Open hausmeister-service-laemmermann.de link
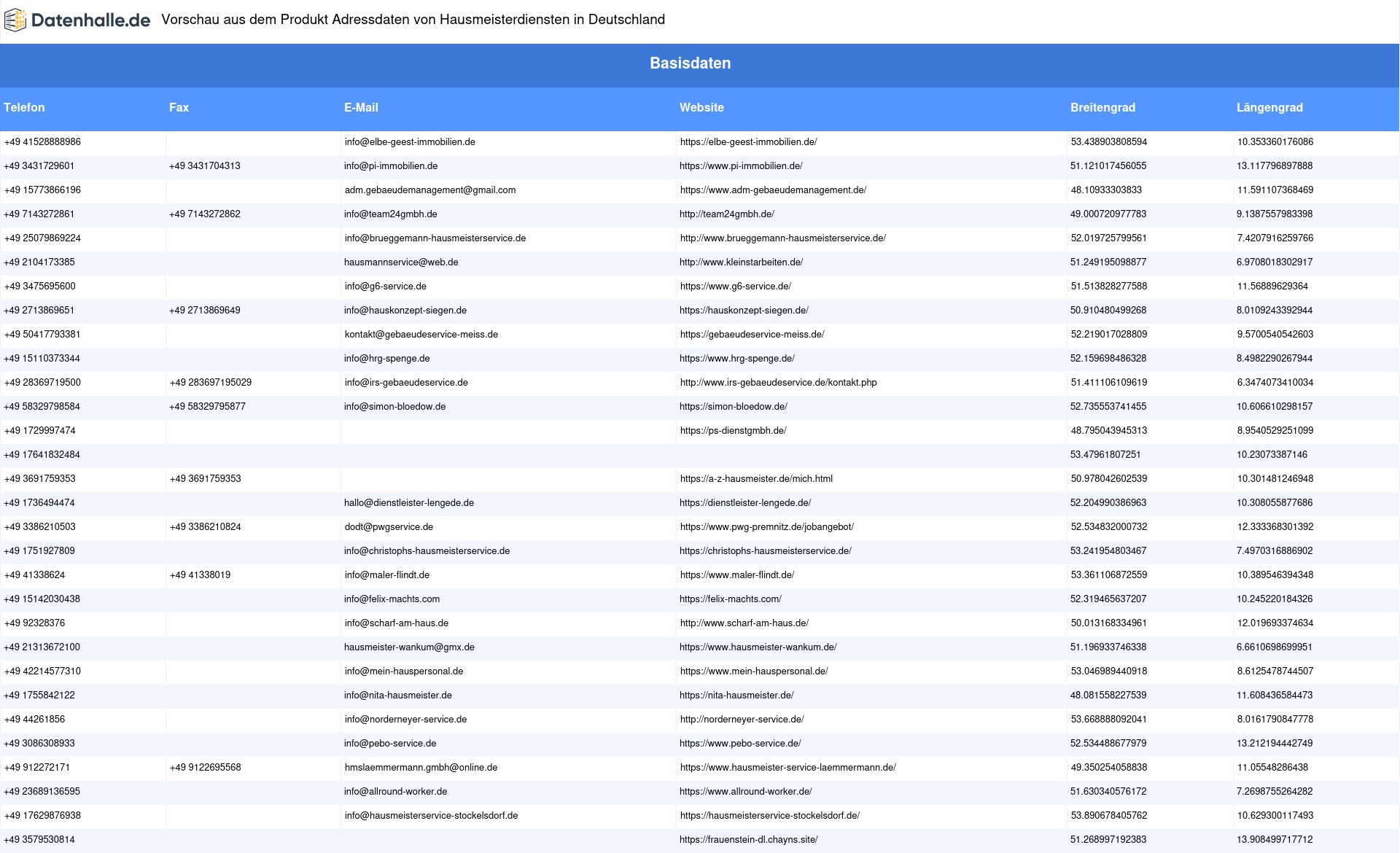The width and height of the screenshot is (1400, 853). pos(788,768)
